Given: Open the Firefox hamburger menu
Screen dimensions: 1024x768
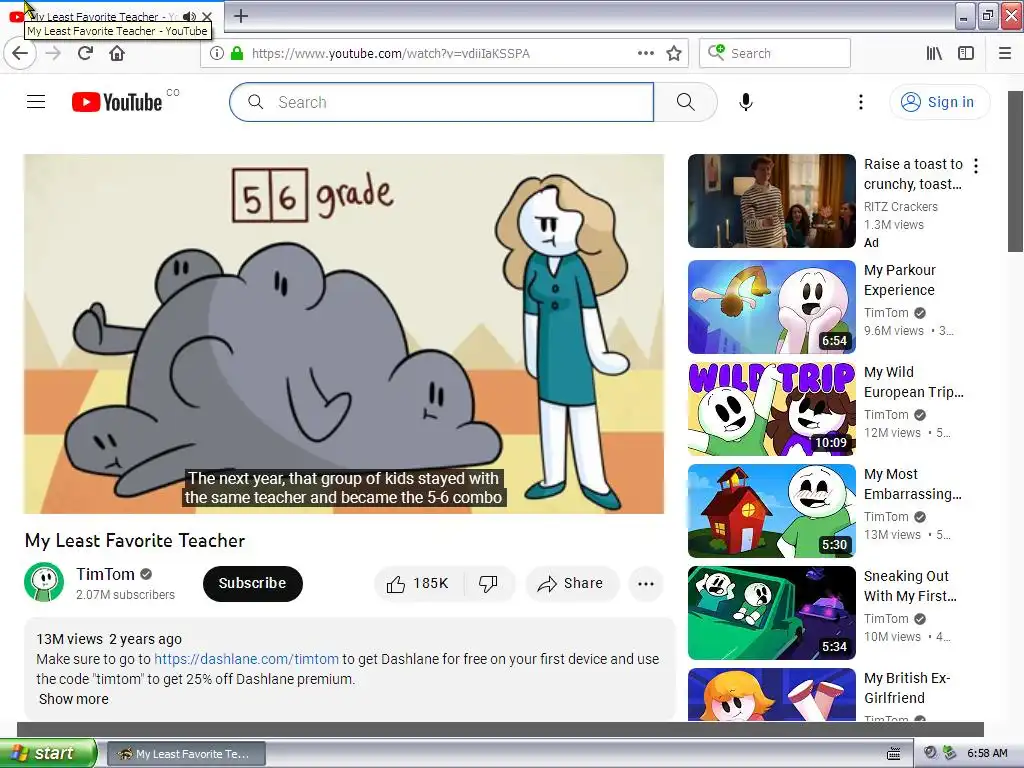Looking at the screenshot, I should pos(1005,54).
